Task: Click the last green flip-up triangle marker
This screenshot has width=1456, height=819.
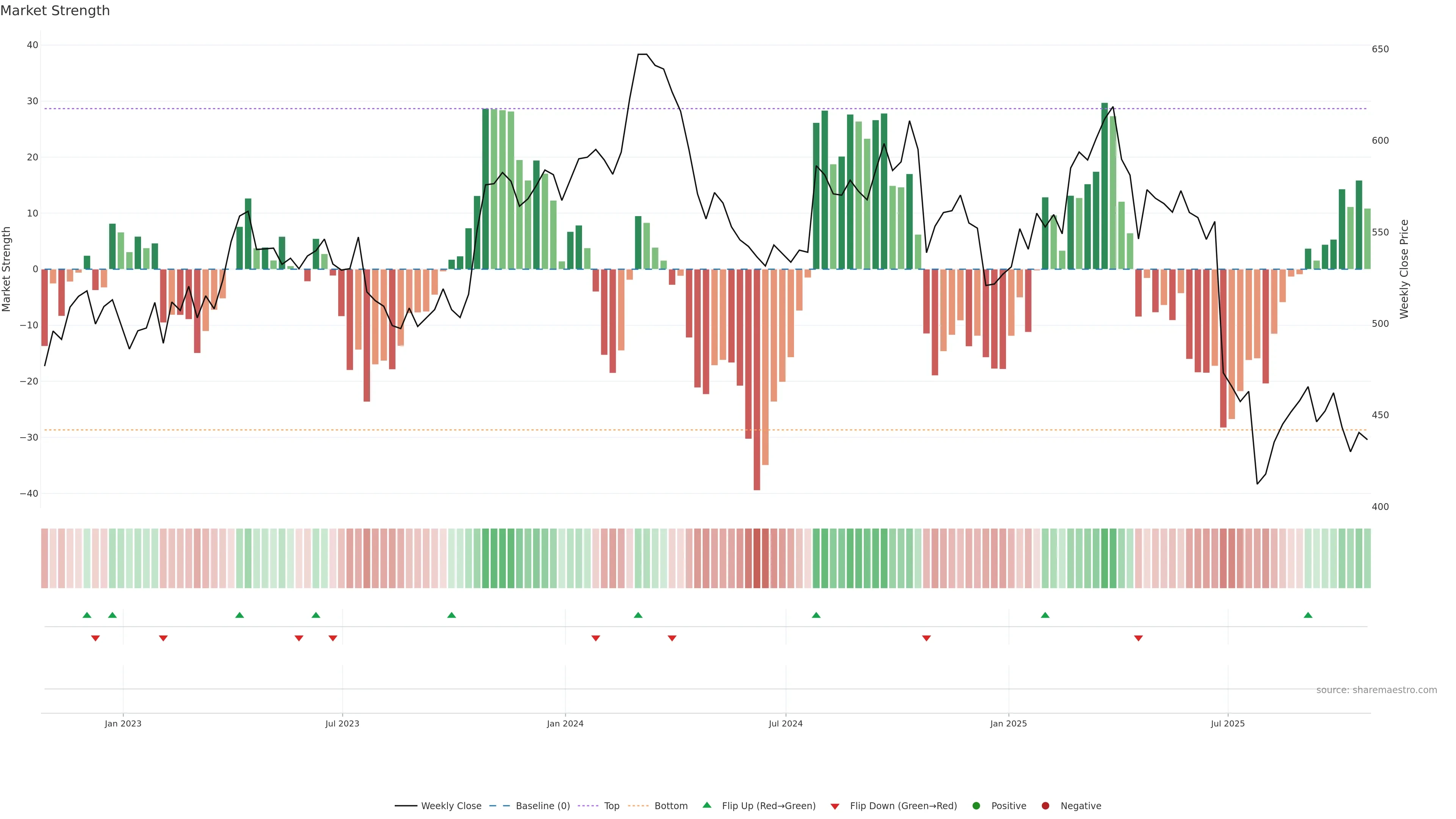Action: (1308, 615)
